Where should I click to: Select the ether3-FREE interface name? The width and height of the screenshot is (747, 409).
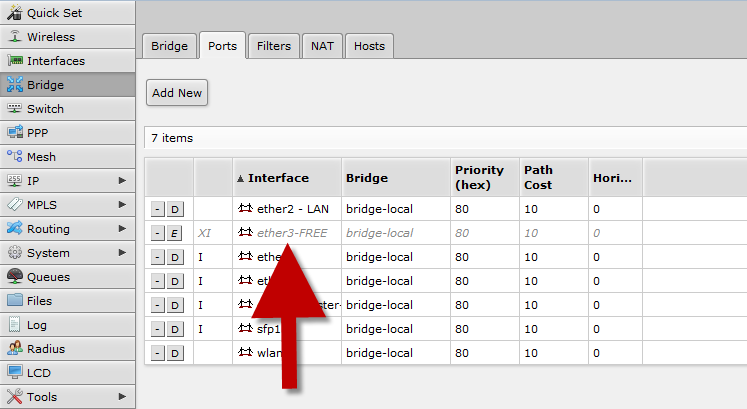pos(292,233)
